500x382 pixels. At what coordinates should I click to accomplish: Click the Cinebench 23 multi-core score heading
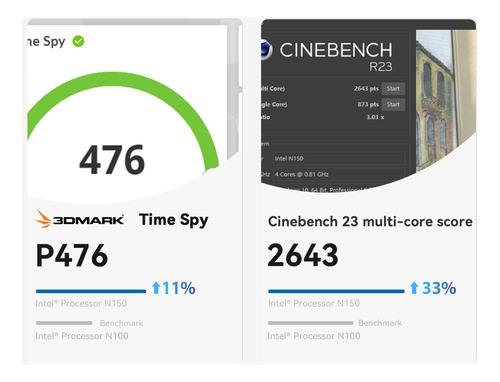click(370, 222)
